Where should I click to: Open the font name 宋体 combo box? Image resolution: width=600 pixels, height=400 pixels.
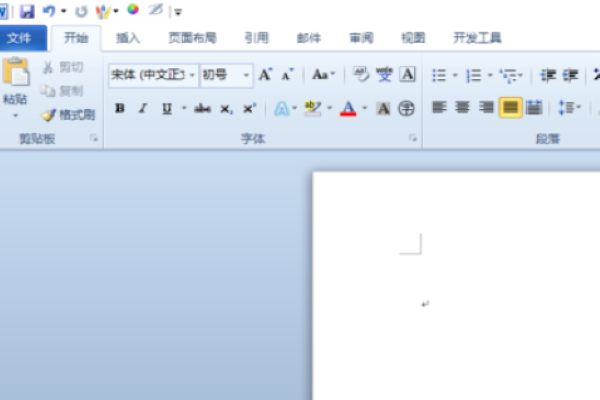[x=153, y=75]
